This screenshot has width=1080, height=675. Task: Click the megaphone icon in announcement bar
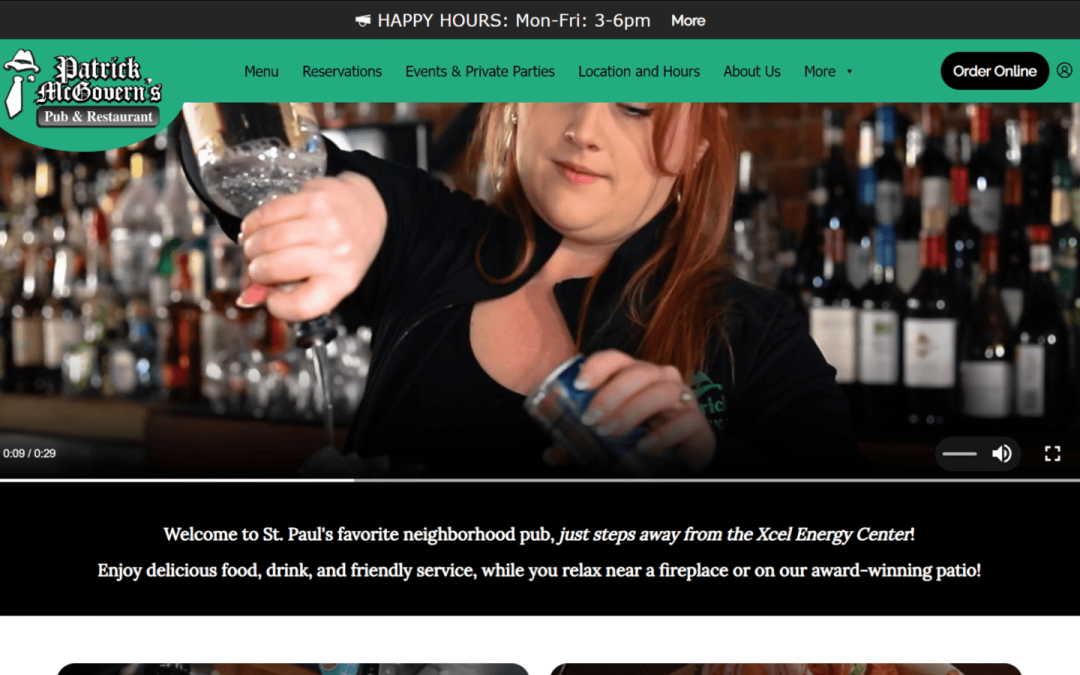click(362, 21)
